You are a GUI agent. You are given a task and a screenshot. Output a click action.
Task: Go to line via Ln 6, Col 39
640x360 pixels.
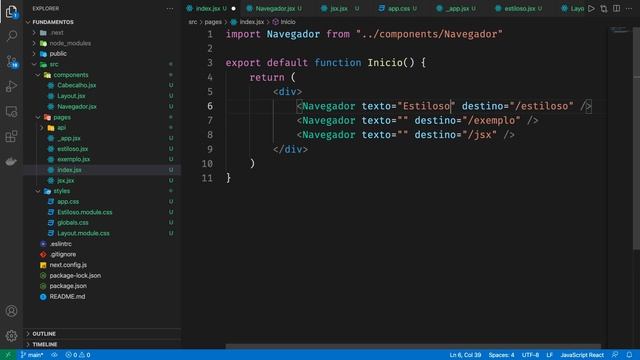[465, 355]
